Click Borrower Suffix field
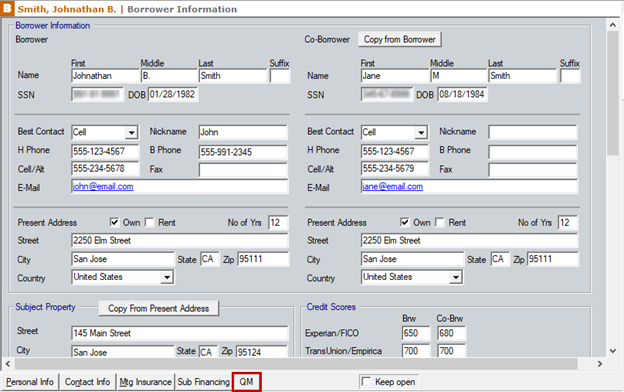Image resolution: width=624 pixels, height=392 pixels. point(280,76)
